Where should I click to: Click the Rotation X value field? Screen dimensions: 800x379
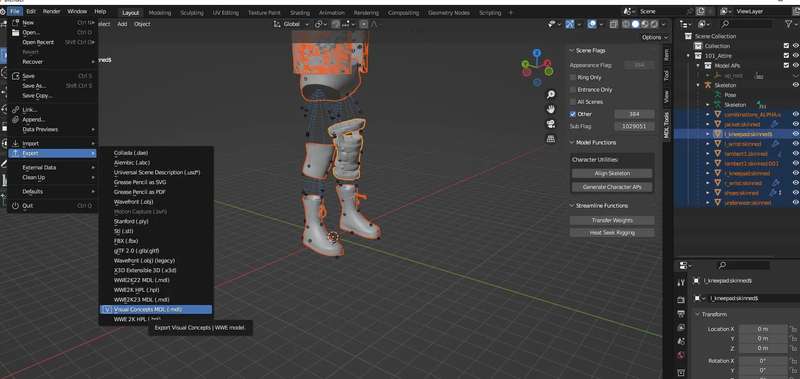click(x=763, y=361)
